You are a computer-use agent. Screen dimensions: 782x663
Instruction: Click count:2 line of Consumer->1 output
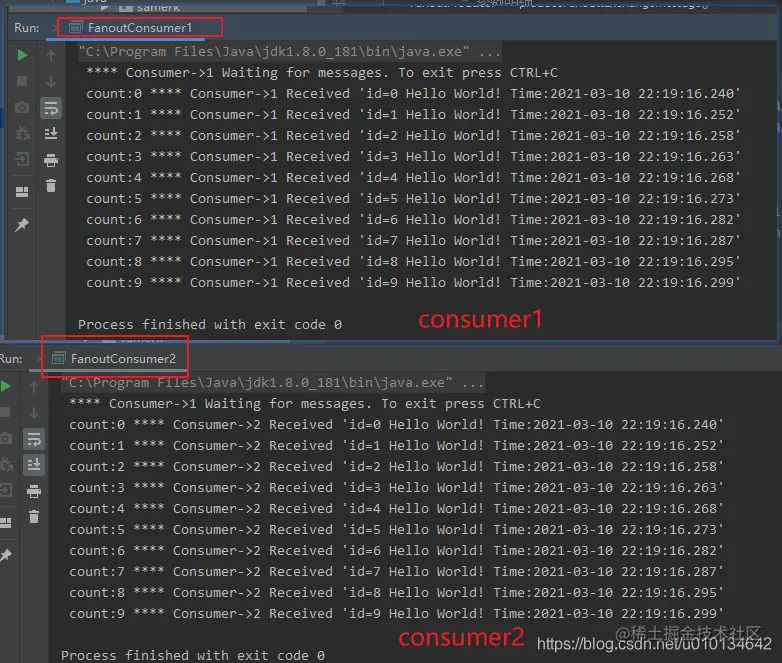[413, 136]
